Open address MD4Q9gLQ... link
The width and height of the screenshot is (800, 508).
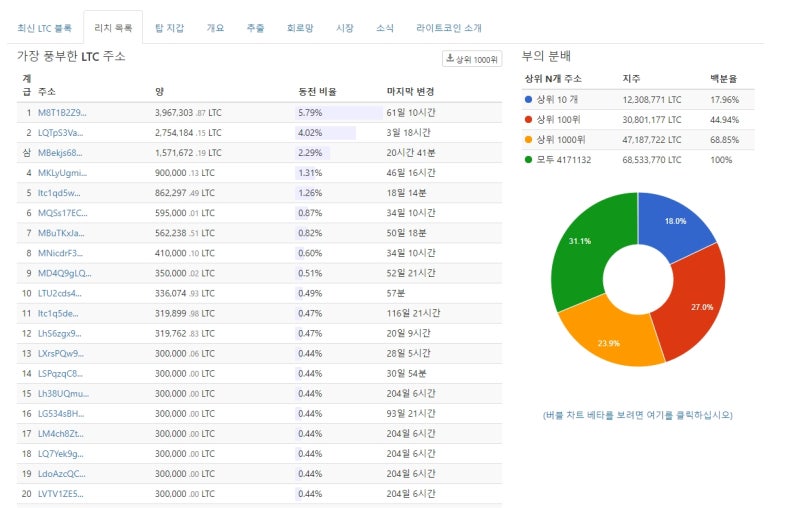point(65,273)
